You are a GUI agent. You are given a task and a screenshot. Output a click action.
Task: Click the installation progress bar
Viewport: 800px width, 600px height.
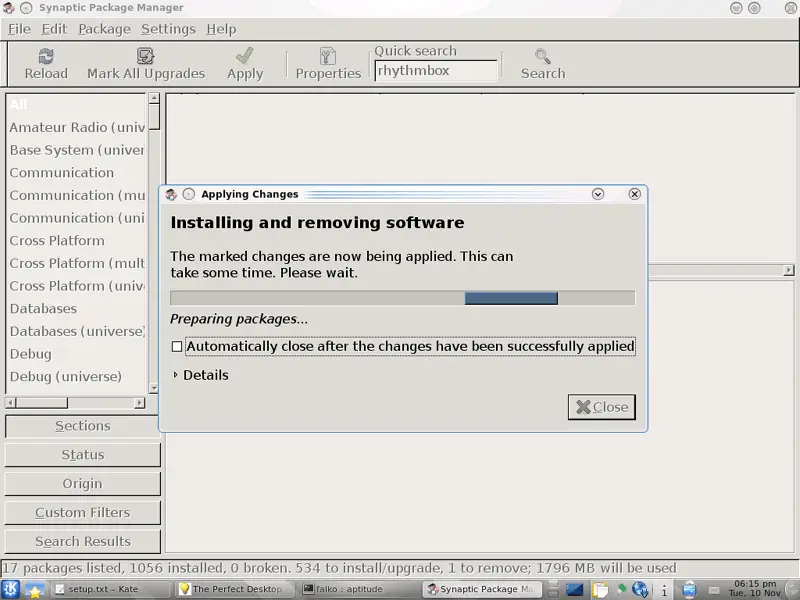coord(403,298)
